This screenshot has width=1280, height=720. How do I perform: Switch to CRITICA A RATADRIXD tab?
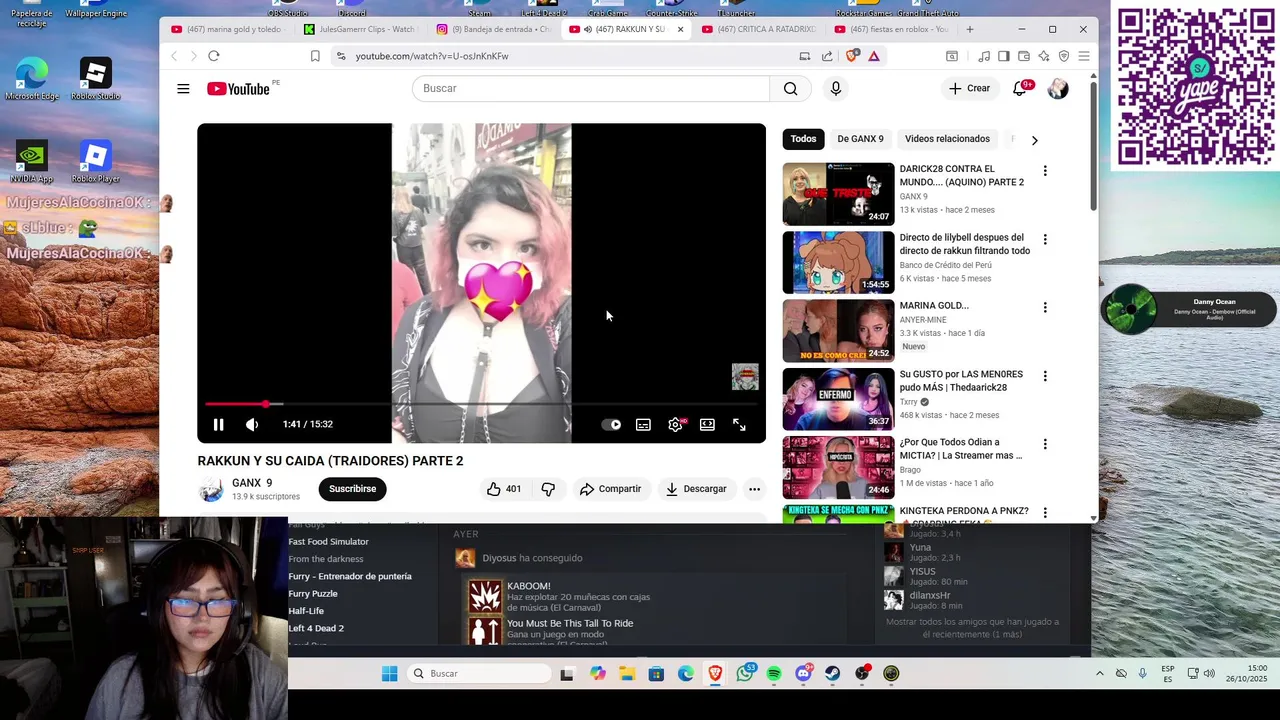click(761, 29)
